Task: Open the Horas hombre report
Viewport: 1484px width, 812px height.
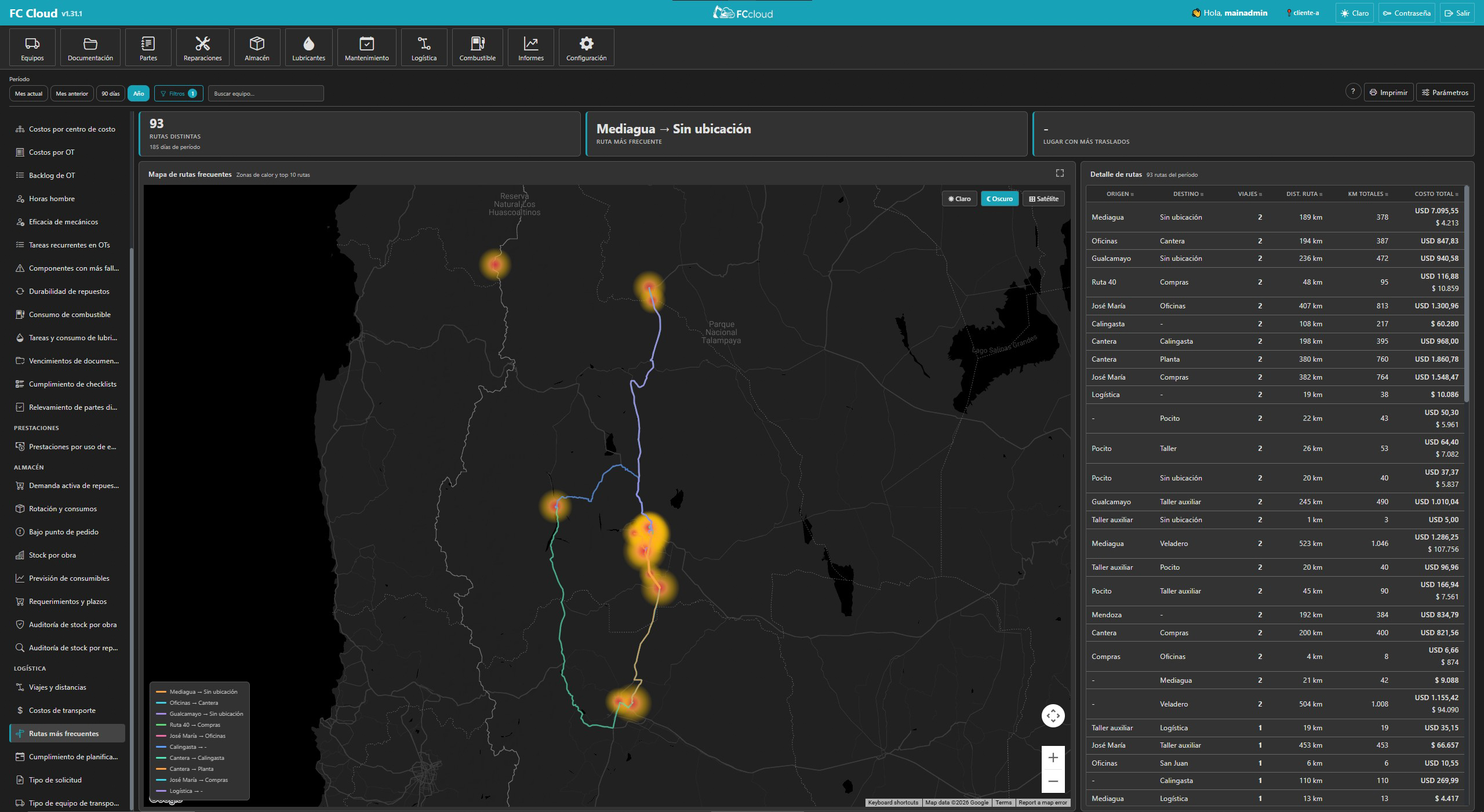Action: coord(67,199)
